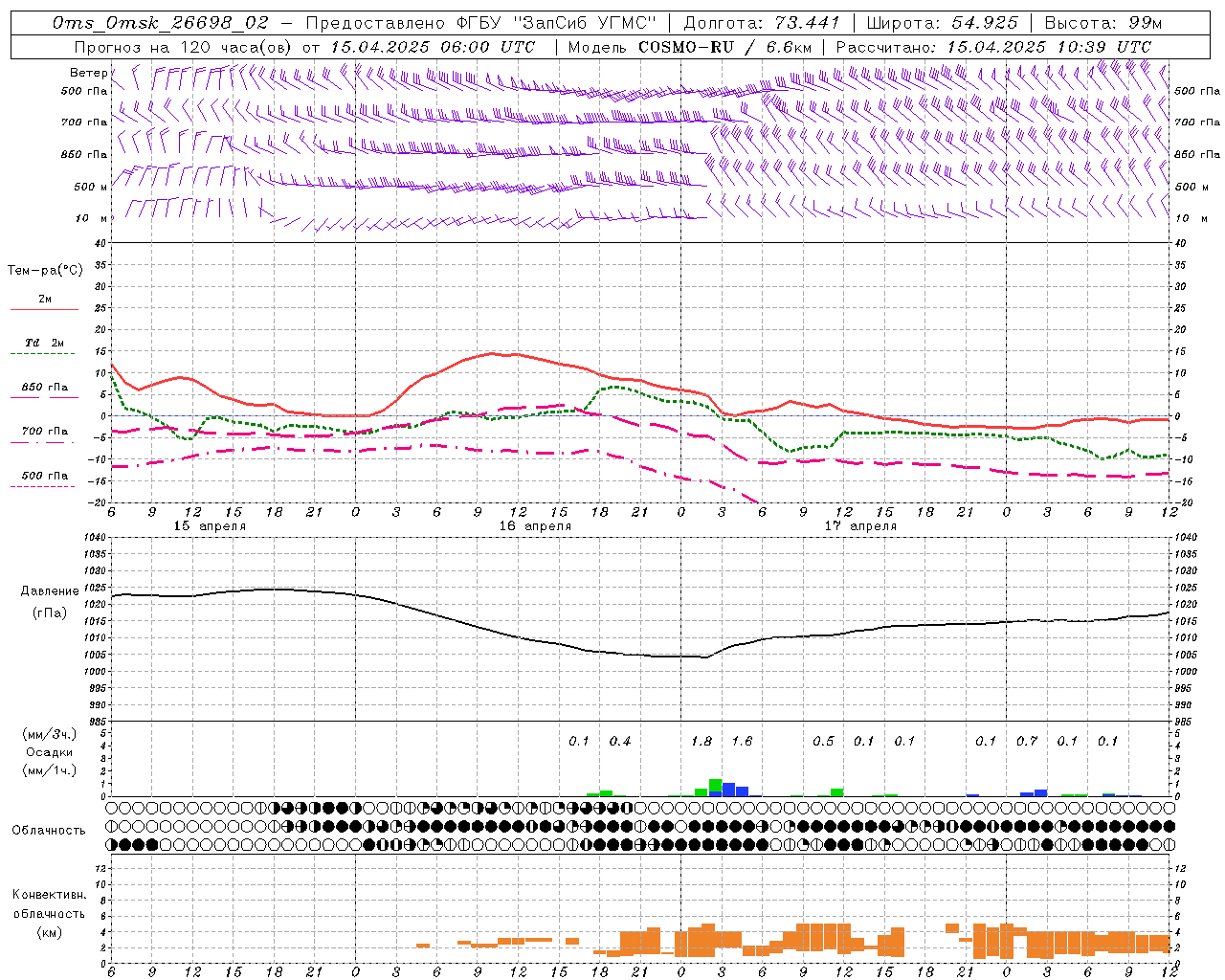The height and width of the screenshot is (980, 1225).
Task: Click the 0.7 precipitation amount value
Action: tap(1027, 741)
